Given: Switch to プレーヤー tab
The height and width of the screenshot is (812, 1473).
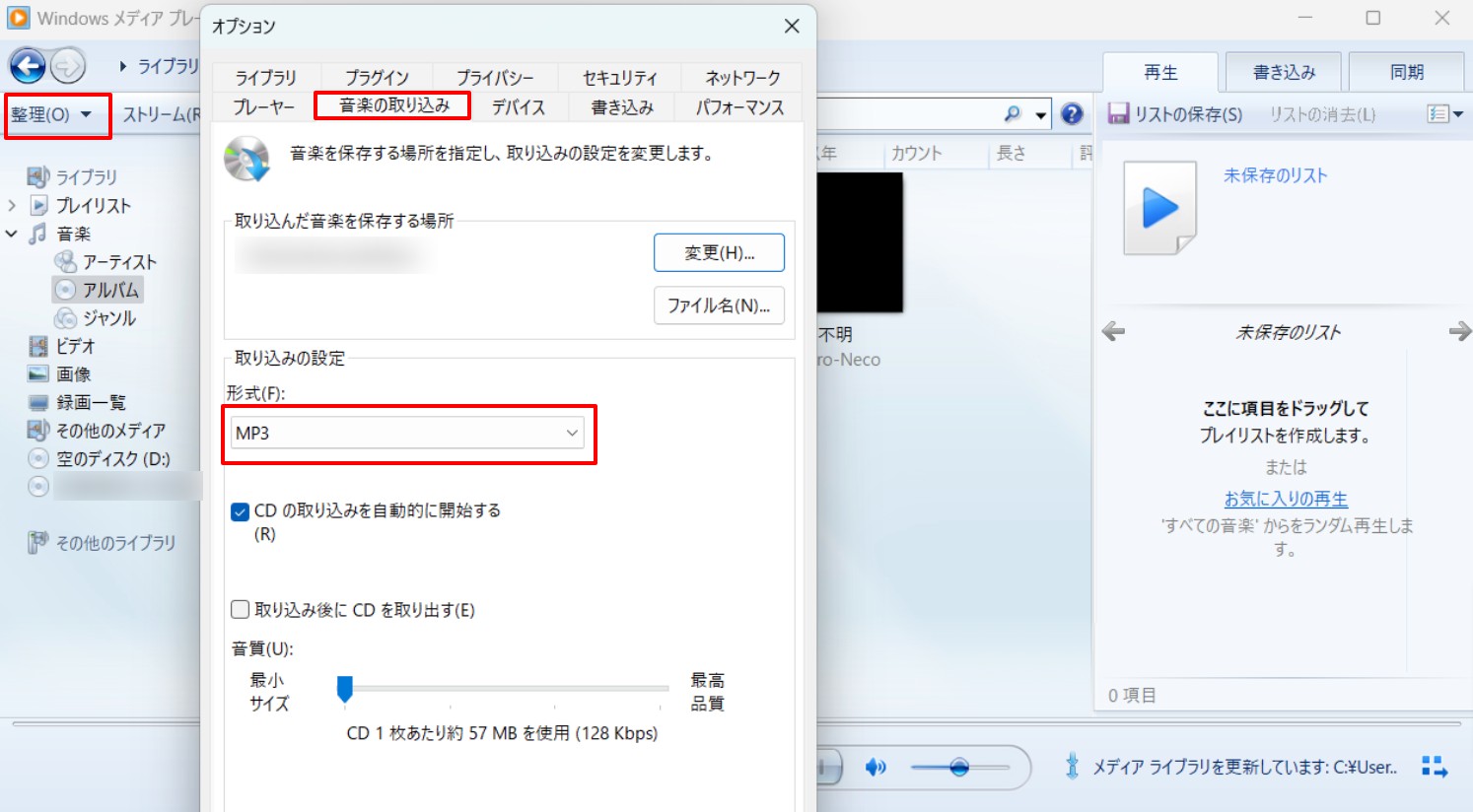Looking at the screenshot, I should (263, 107).
